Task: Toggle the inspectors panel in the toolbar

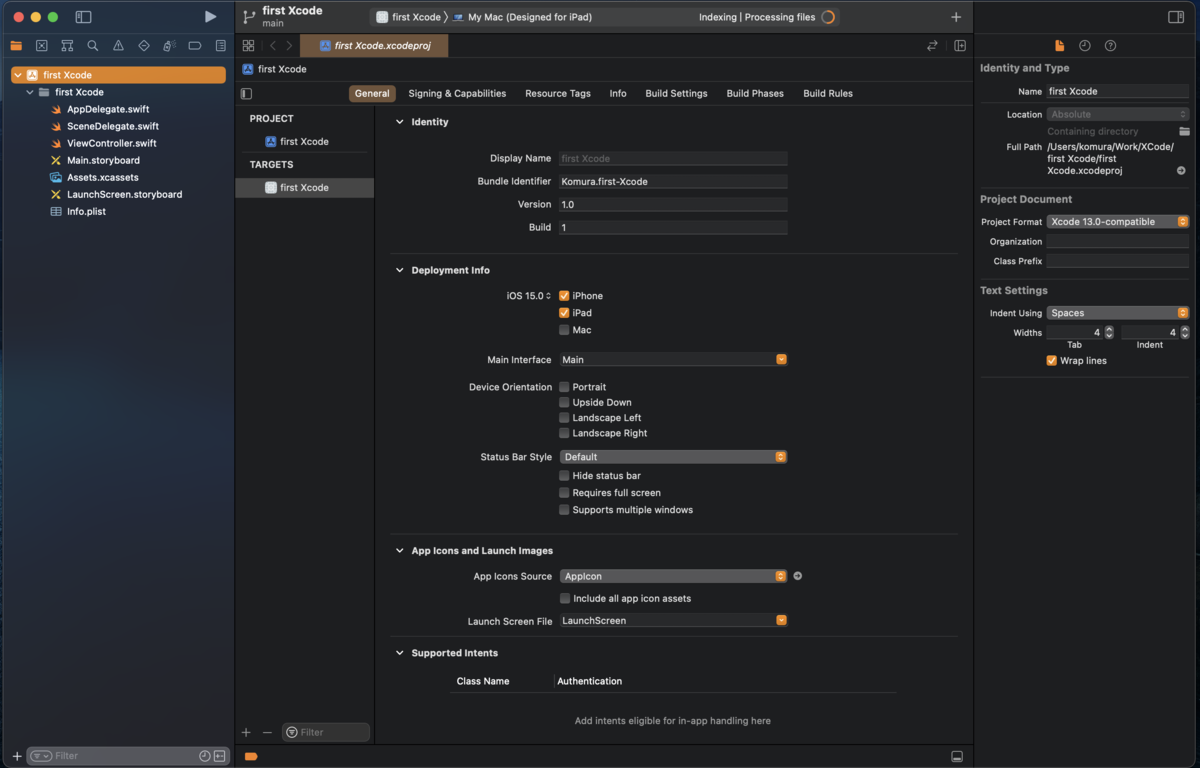Action: [1176, 17]
